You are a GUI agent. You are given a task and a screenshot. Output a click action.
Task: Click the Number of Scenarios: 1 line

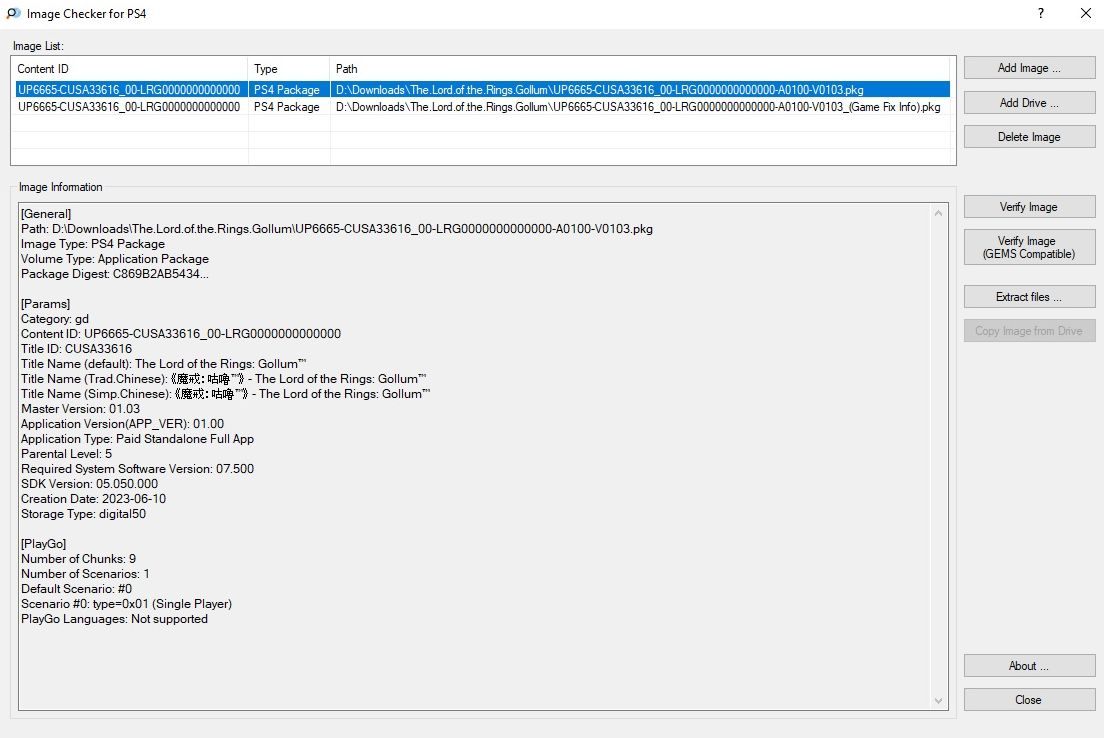(85, 574)
